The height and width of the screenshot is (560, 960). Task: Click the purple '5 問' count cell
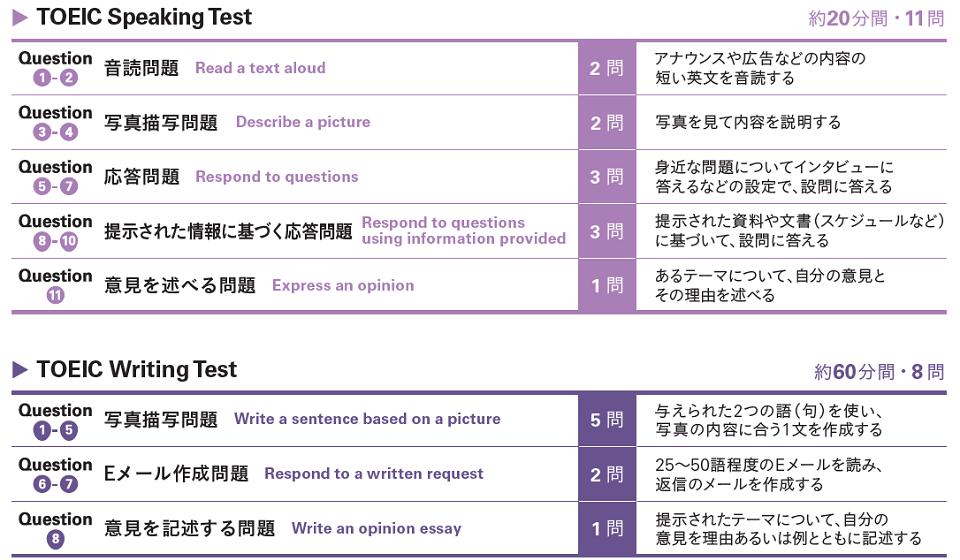[607, 420]
